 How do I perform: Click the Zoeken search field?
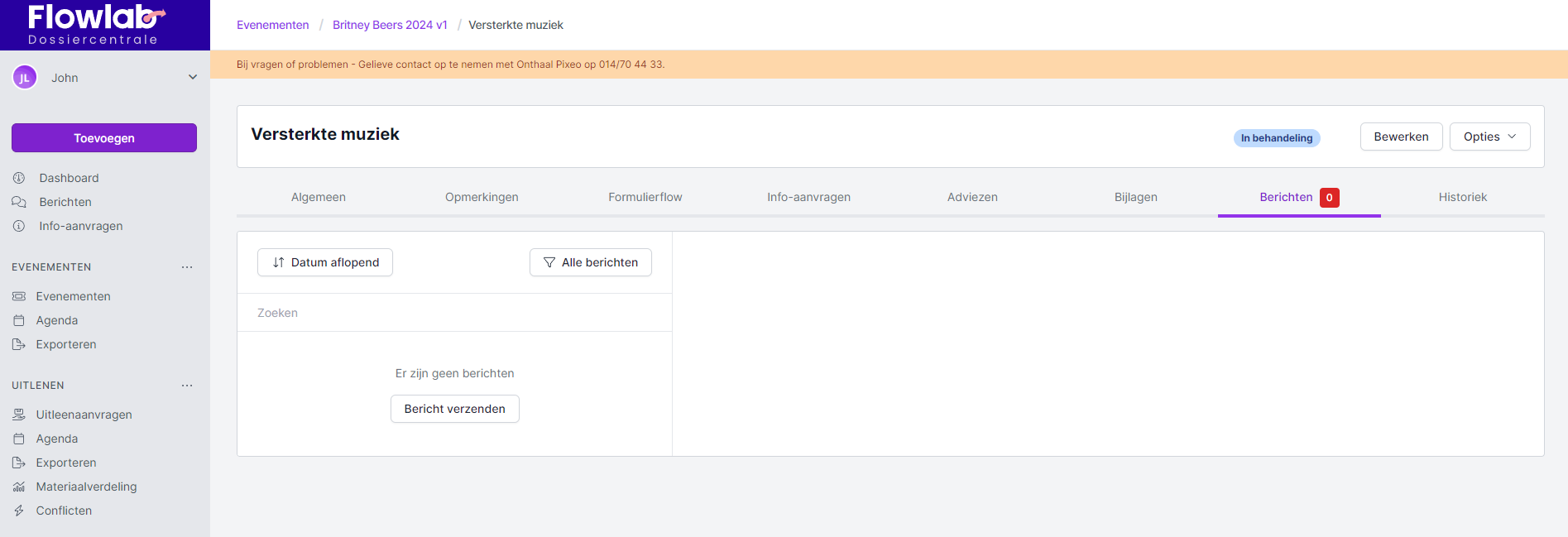[x=454, y=313]
